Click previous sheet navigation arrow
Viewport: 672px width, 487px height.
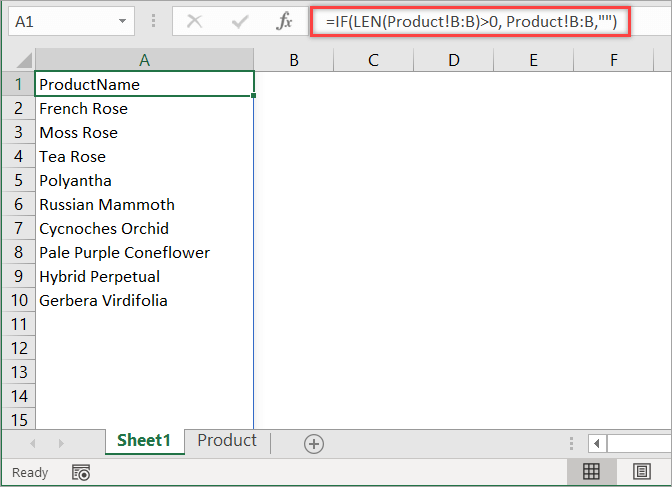click(33, 443)
